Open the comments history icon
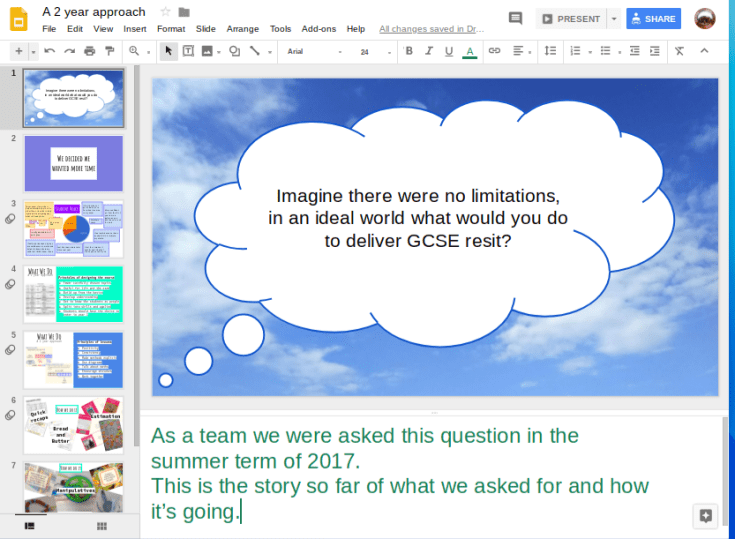Image resolution: width=735 pixels, height=539 pixels. tap(515, 18)
